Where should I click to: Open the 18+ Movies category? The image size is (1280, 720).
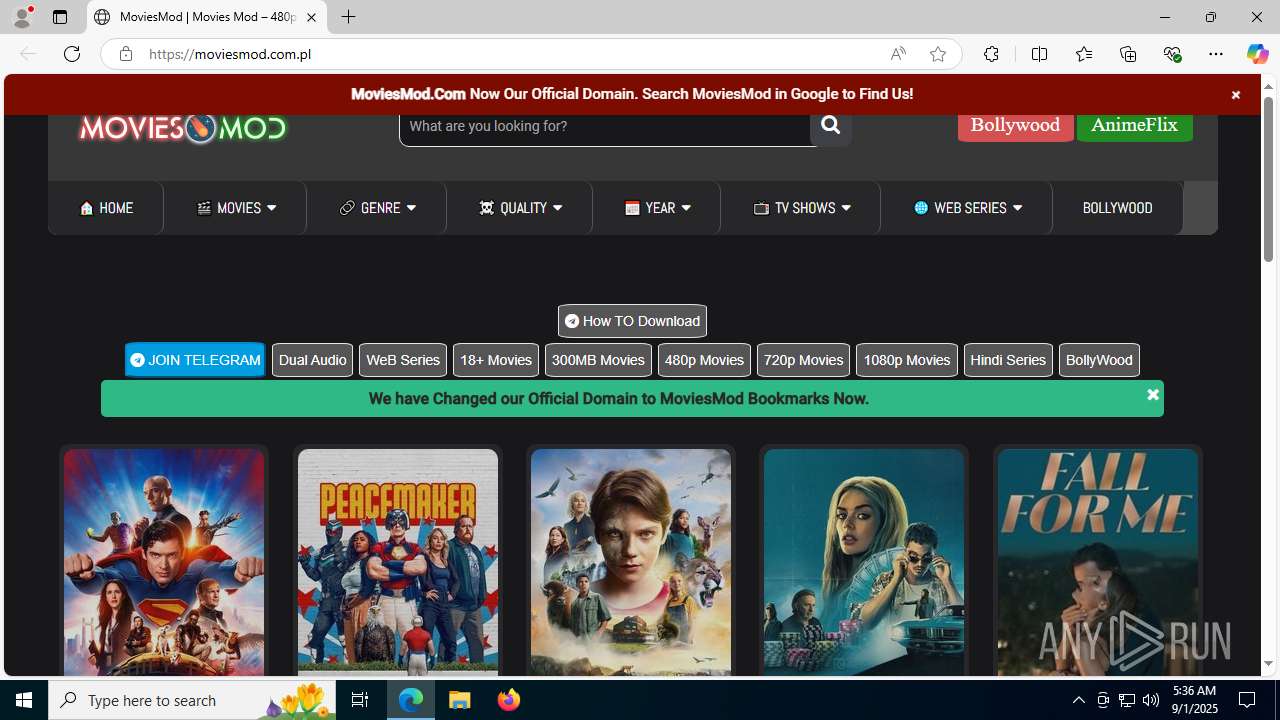click(496, 360)
